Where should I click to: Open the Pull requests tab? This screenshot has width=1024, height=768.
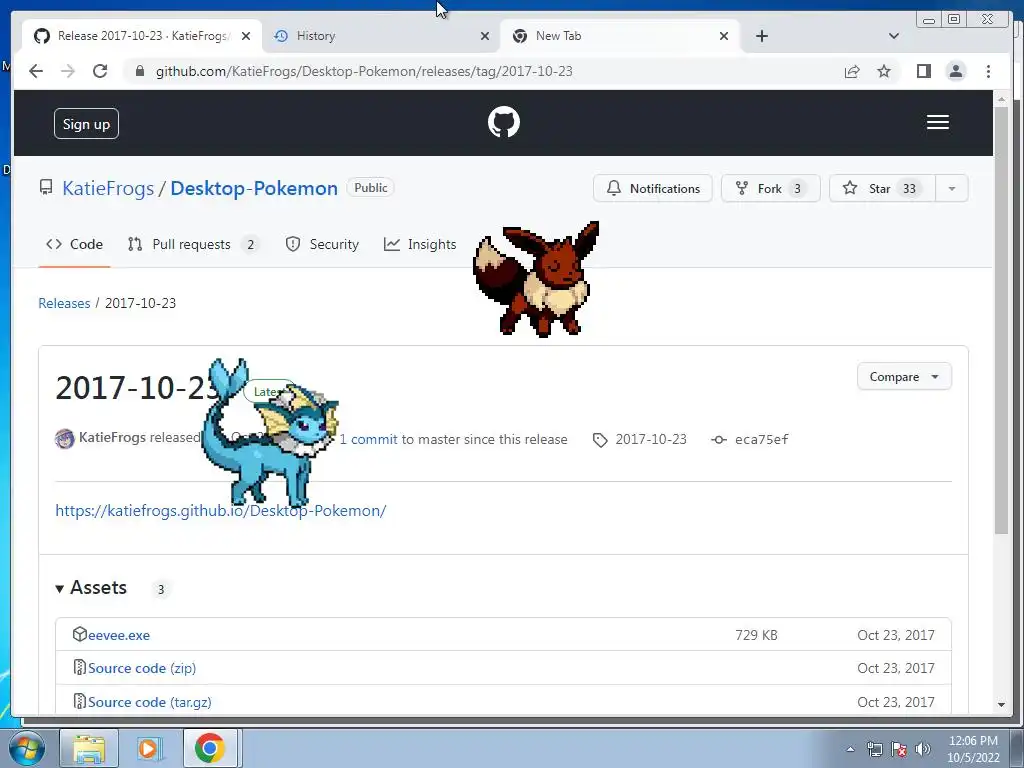[x=192, y=244]
